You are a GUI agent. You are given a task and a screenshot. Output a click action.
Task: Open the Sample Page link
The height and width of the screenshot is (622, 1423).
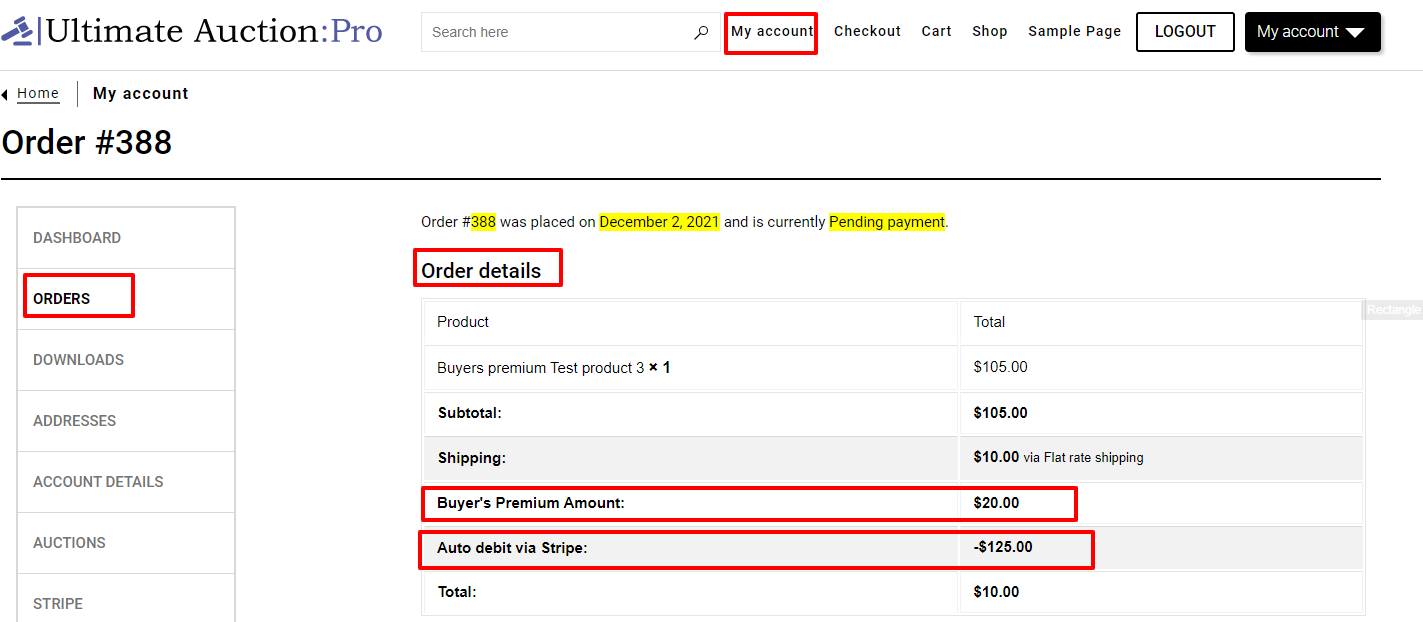1074,31
